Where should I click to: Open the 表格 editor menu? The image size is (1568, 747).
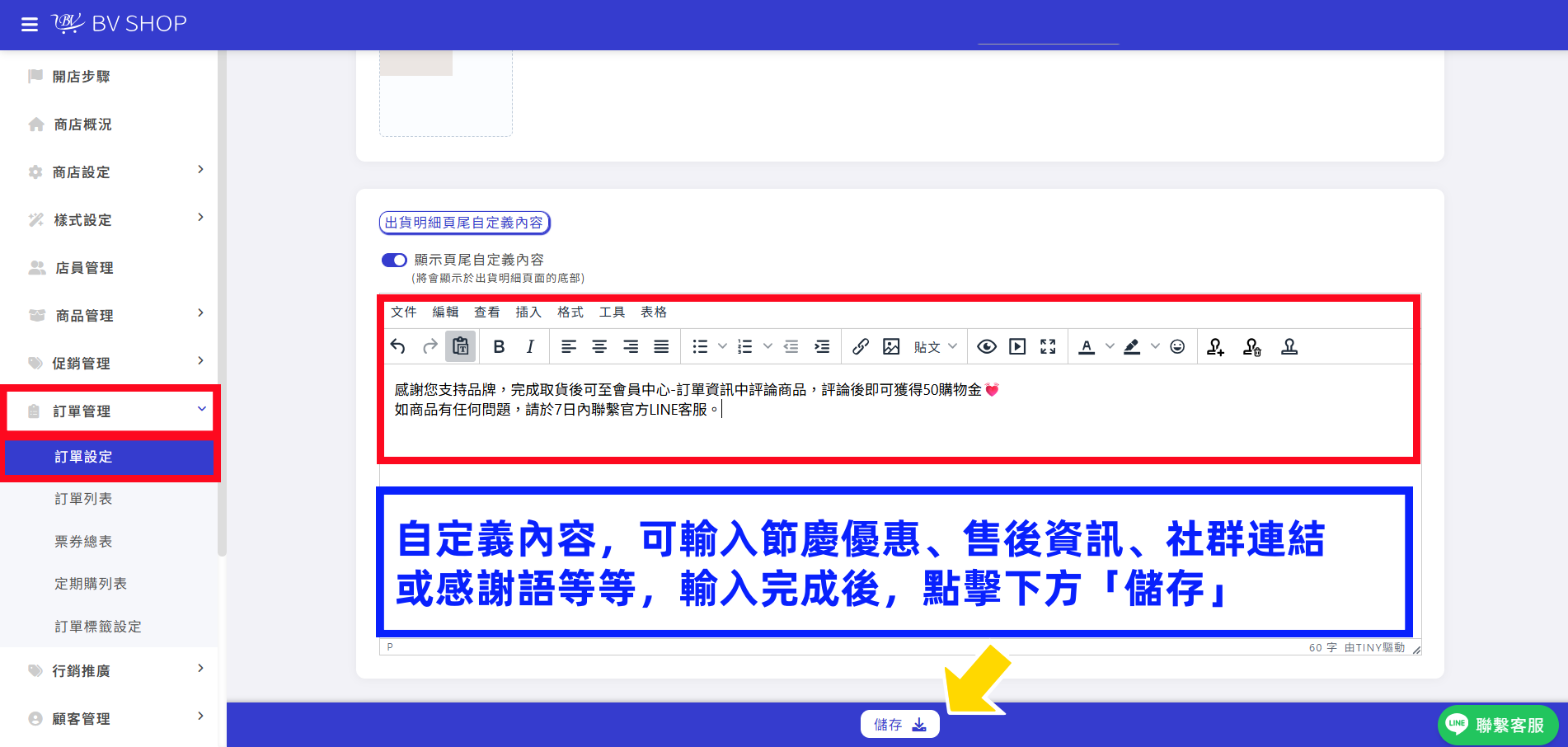[x=654, y=312]
